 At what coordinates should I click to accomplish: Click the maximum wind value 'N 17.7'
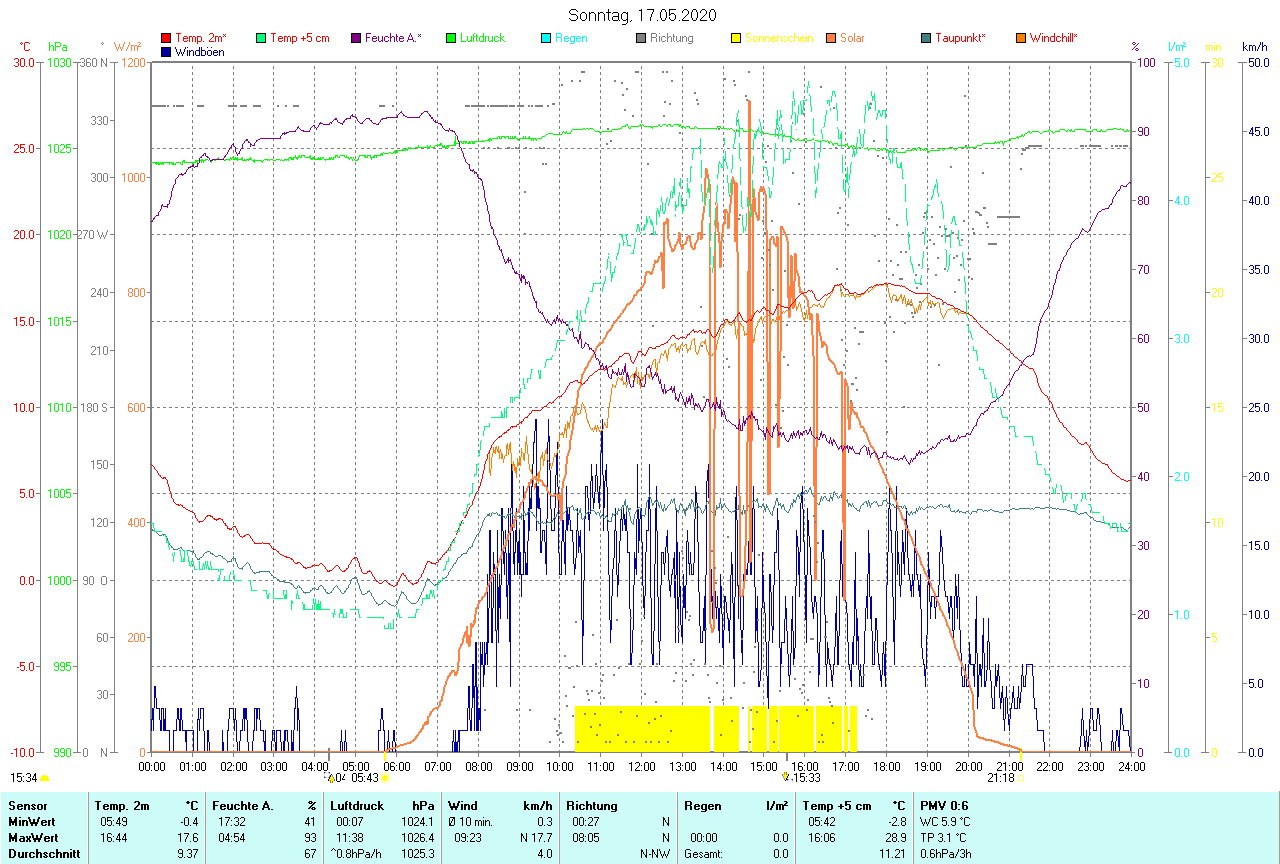pyautogui.click(x=536, y=838)
